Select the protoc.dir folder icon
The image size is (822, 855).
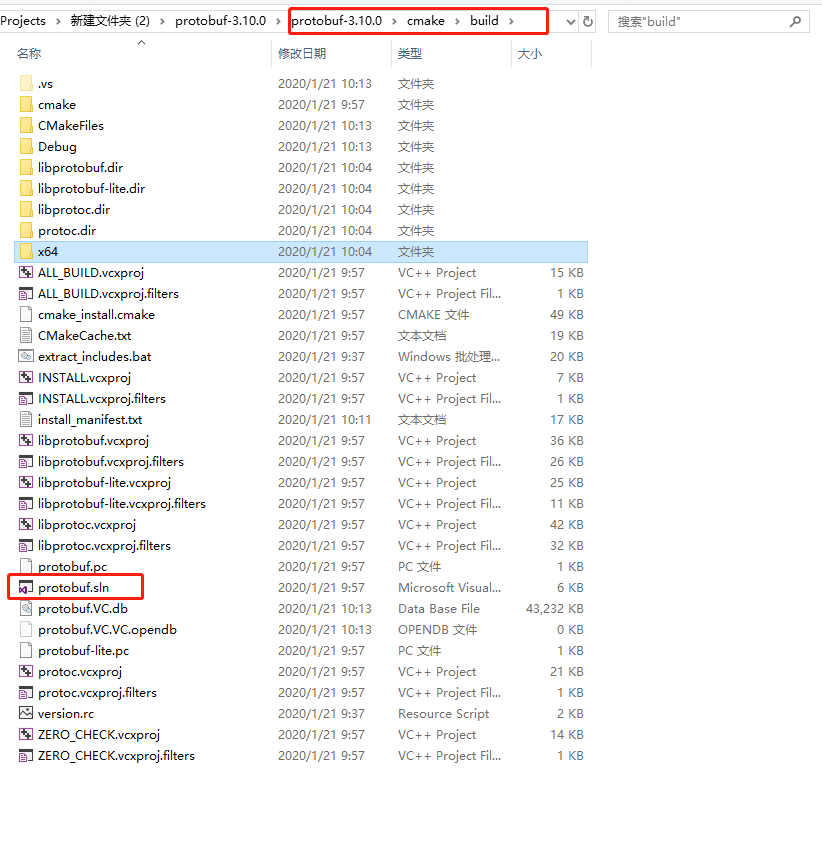tap(26, 230)
